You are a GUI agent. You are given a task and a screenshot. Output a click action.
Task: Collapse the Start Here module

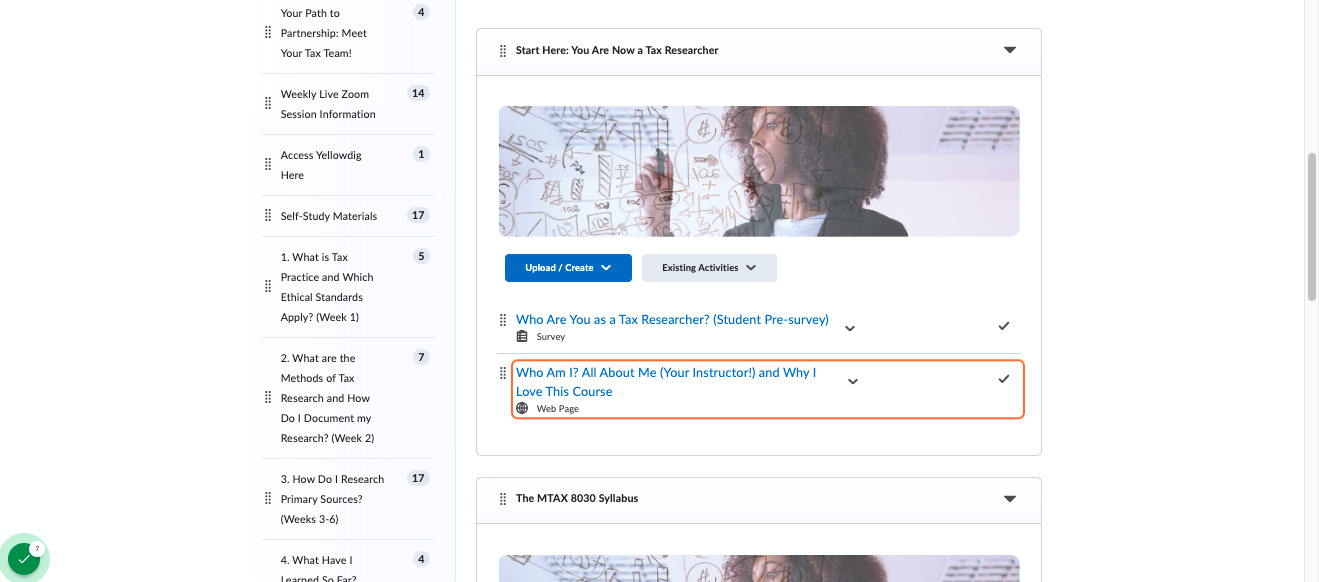[x=1010, y=50]
